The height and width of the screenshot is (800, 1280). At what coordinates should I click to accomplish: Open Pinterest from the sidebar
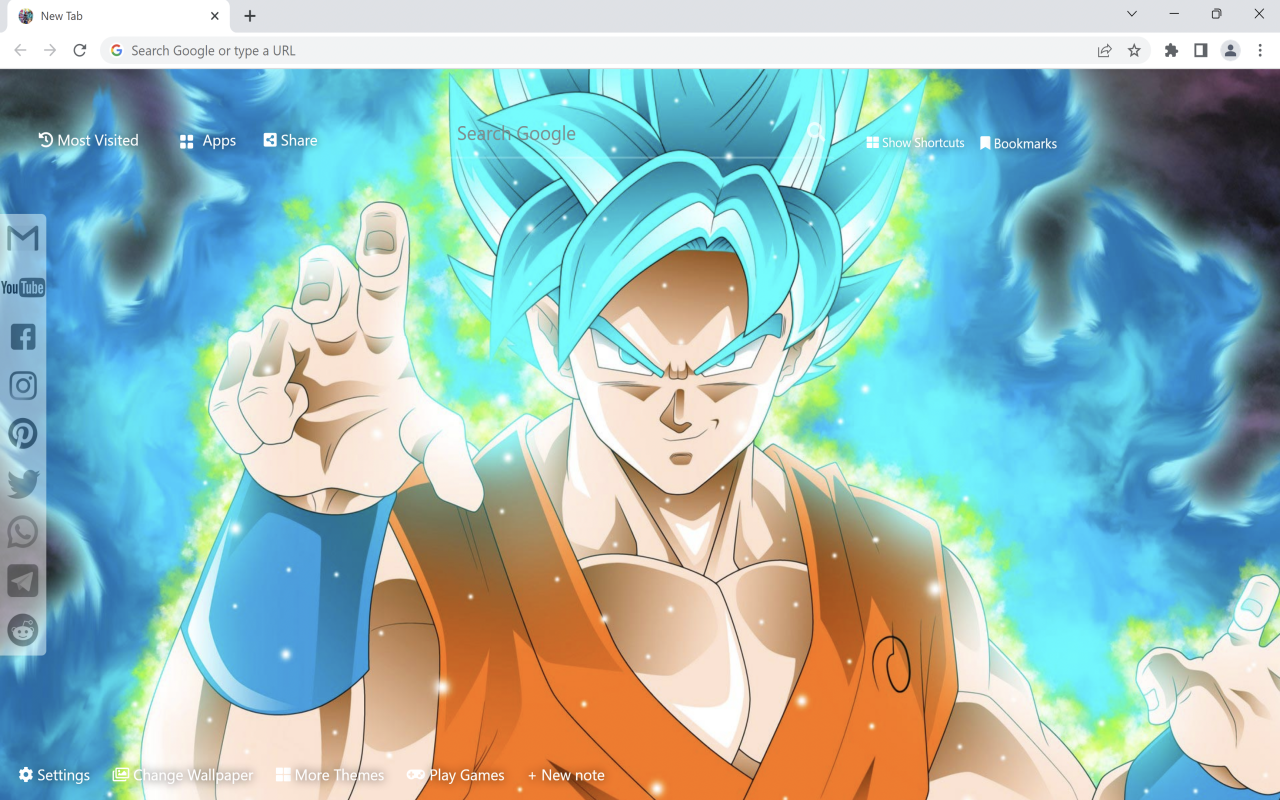point(23,434)
